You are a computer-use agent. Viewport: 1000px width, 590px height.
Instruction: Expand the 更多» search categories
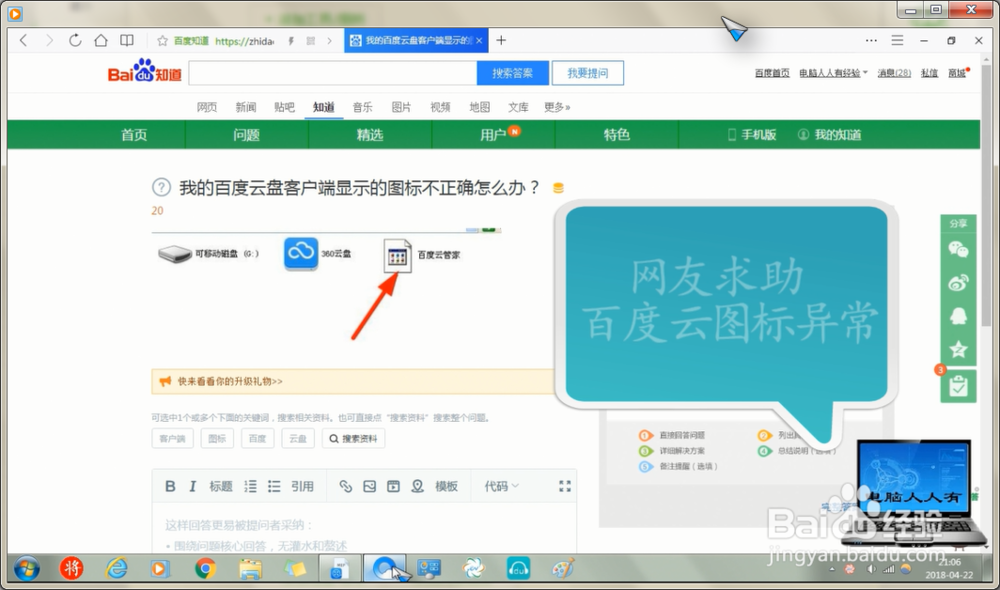(557, 107)
